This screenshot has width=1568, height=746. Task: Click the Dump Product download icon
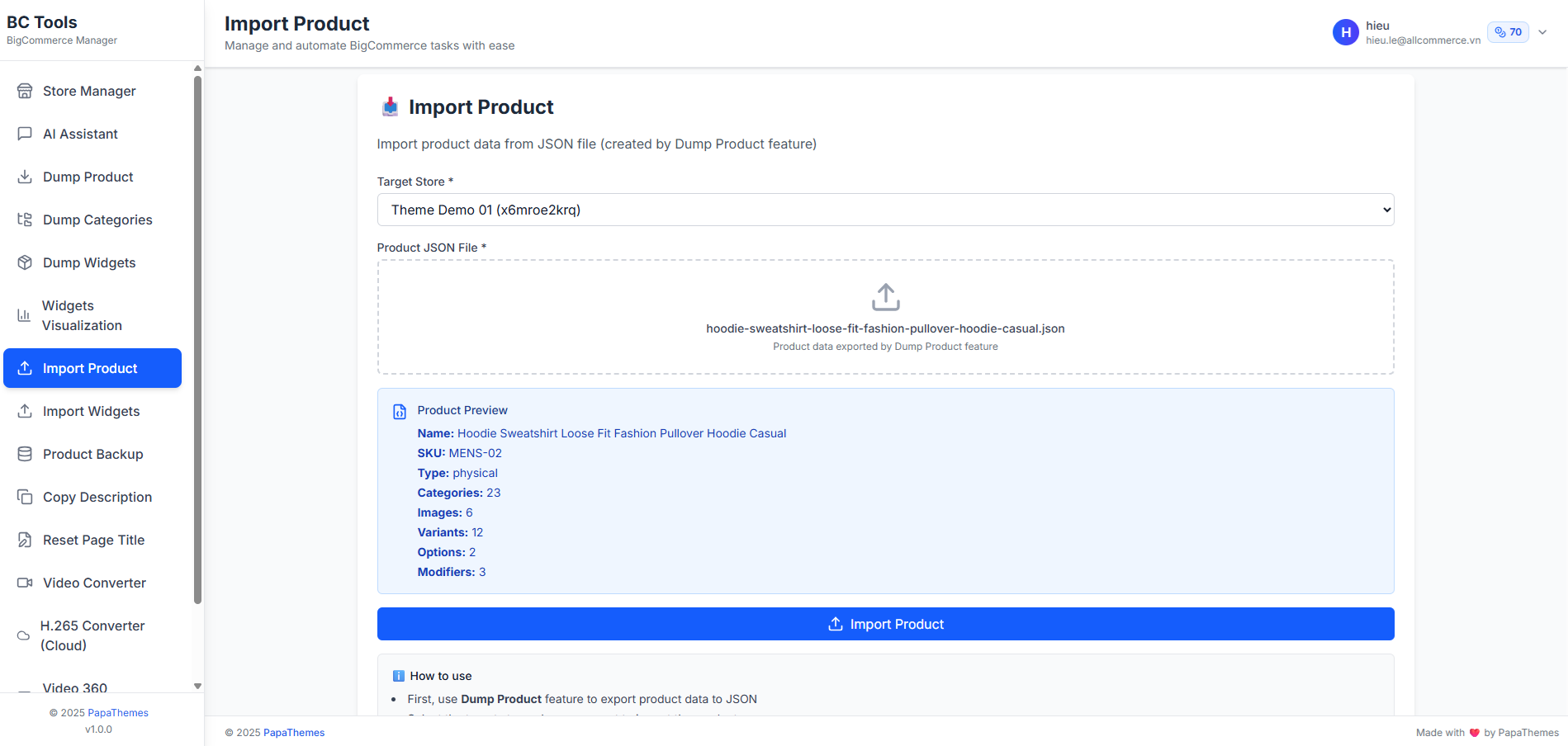(25, 177)
